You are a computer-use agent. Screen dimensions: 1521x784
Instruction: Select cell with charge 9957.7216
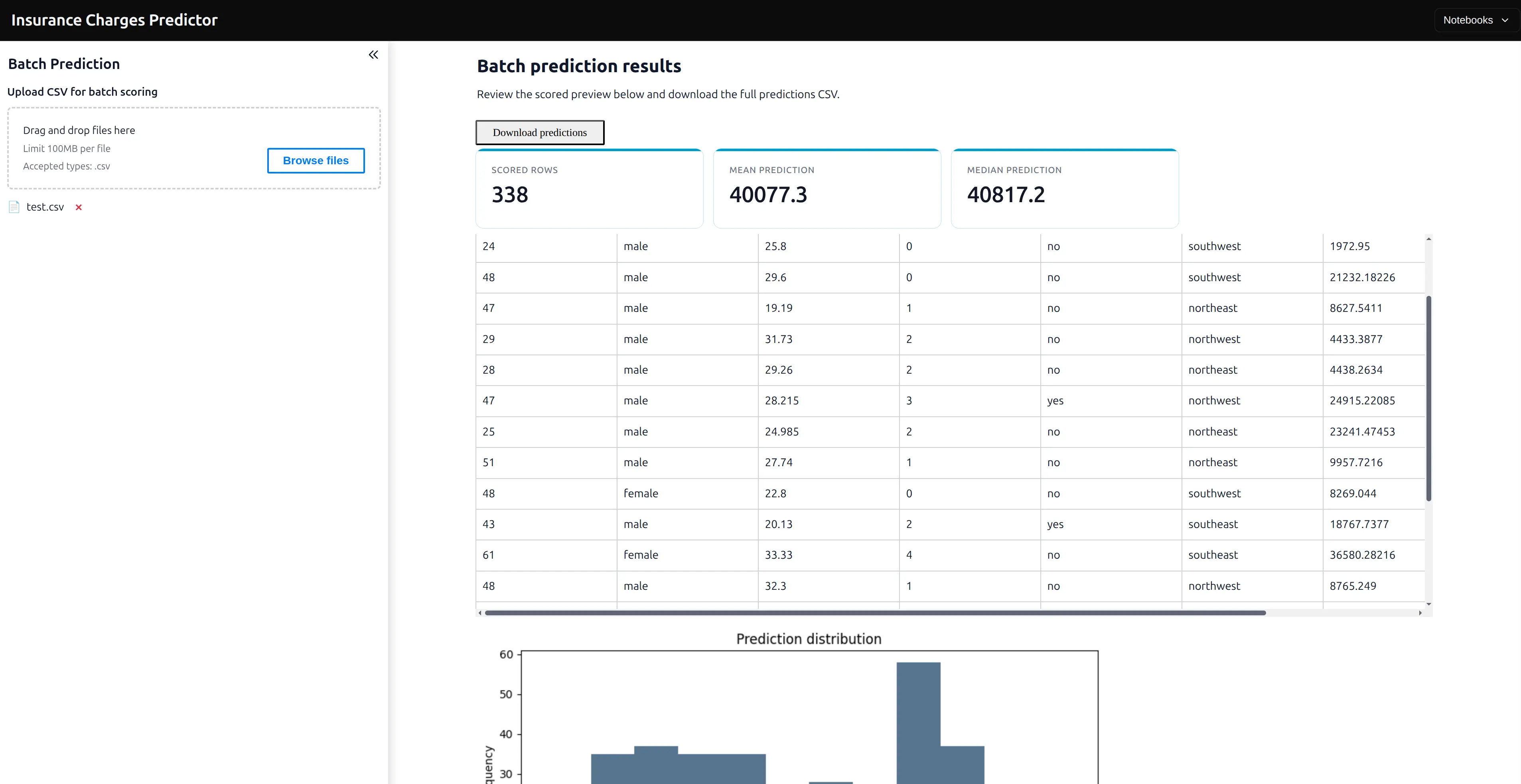(x=1373, y=463)
